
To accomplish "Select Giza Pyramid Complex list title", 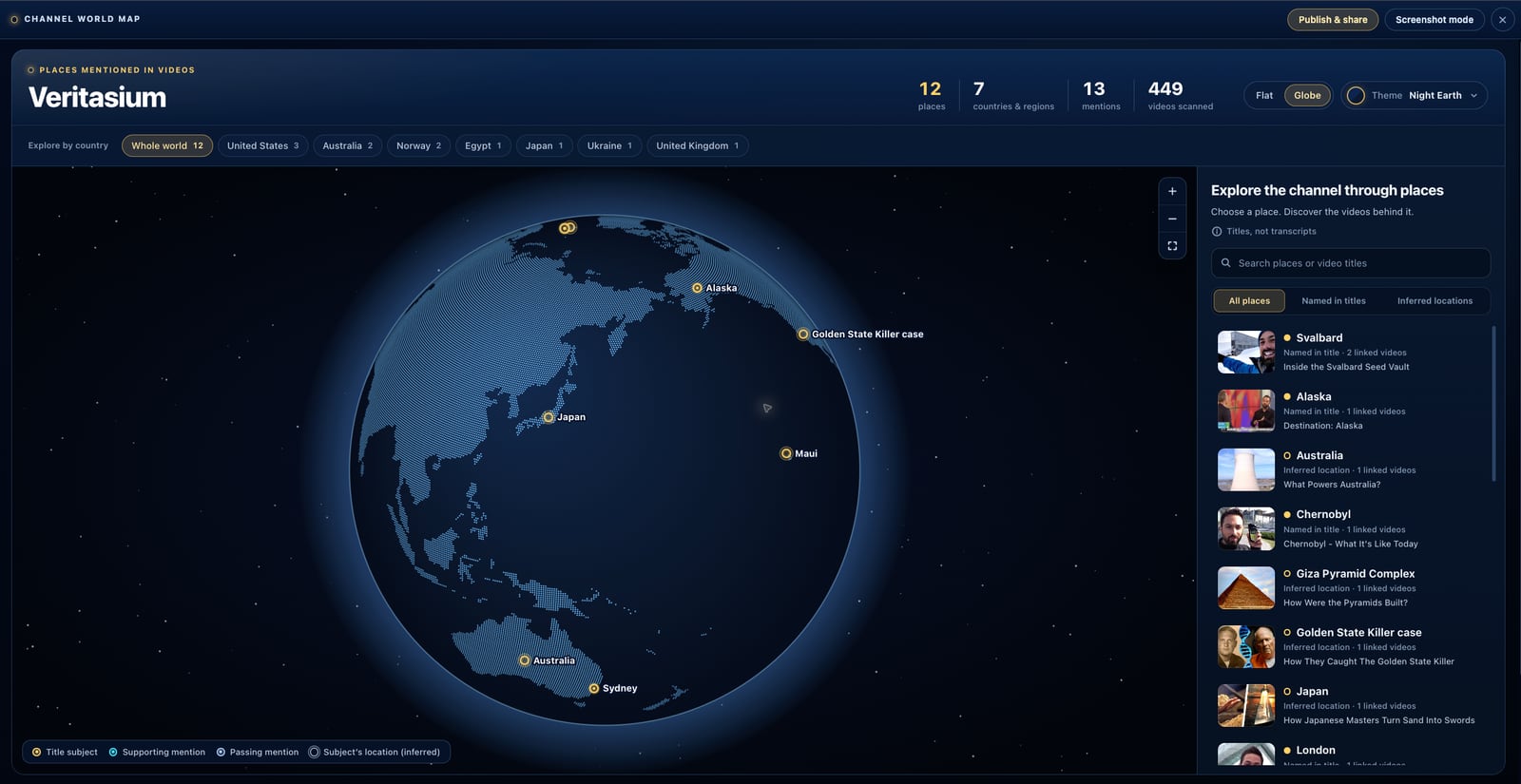I will coord(1356,573).
